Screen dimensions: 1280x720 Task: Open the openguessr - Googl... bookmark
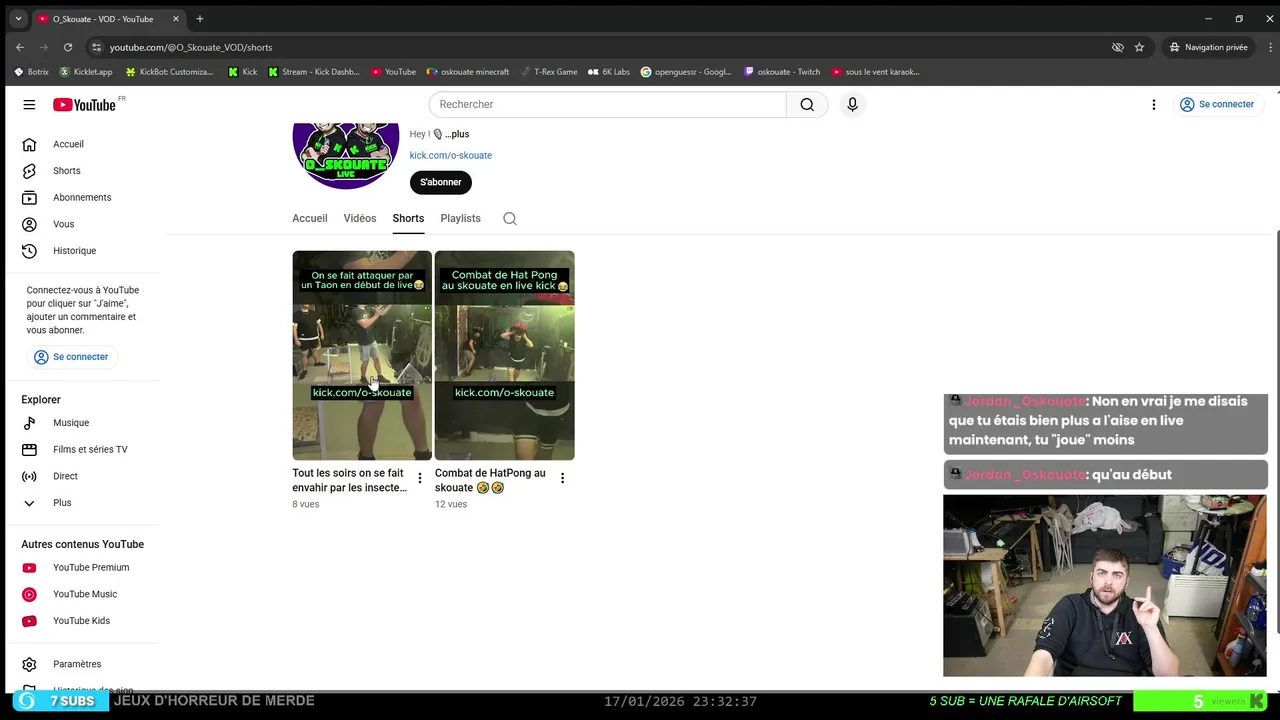pos(686,72)
